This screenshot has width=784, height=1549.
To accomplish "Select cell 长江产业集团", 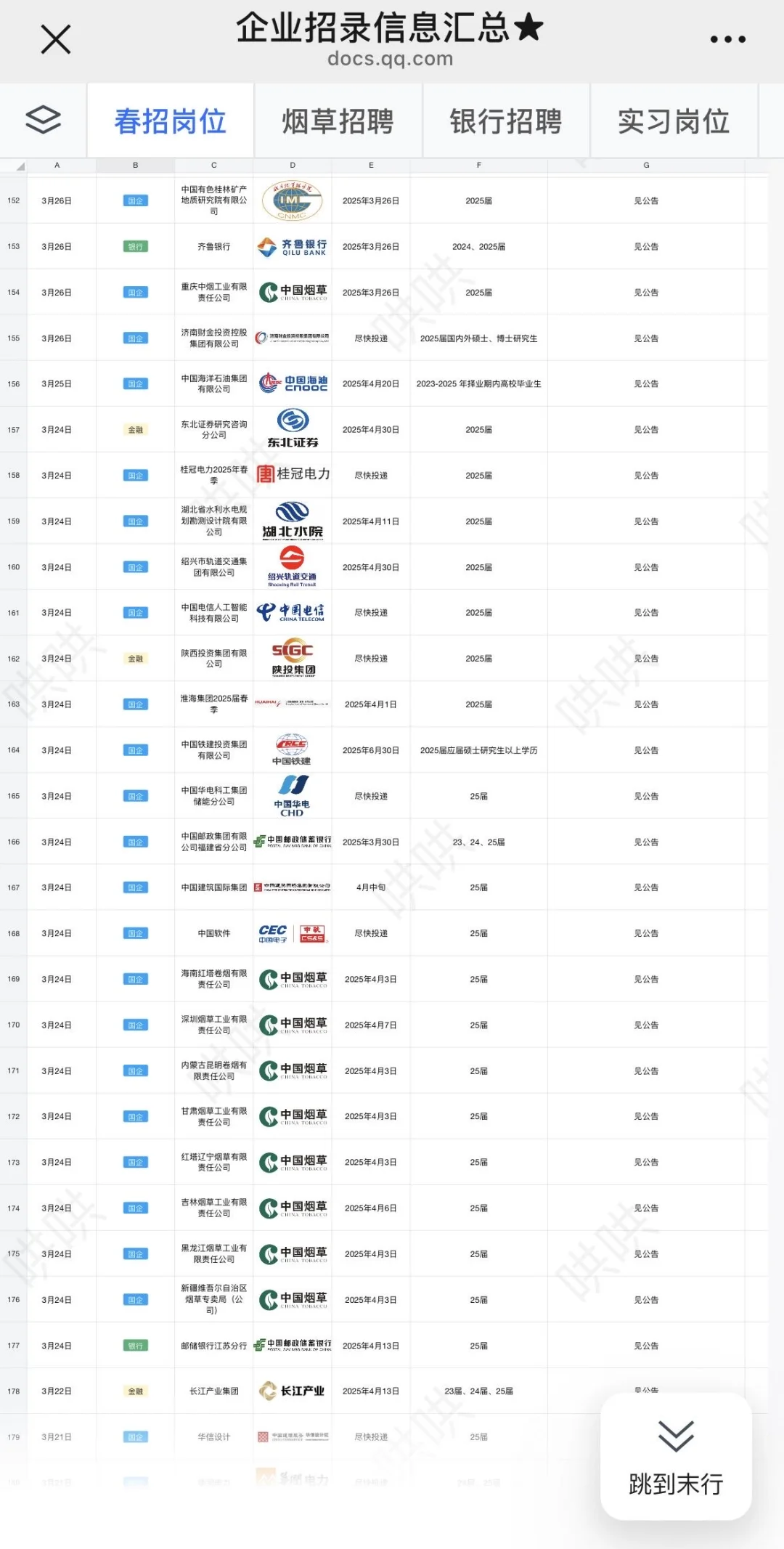I will pos(214,1391).
